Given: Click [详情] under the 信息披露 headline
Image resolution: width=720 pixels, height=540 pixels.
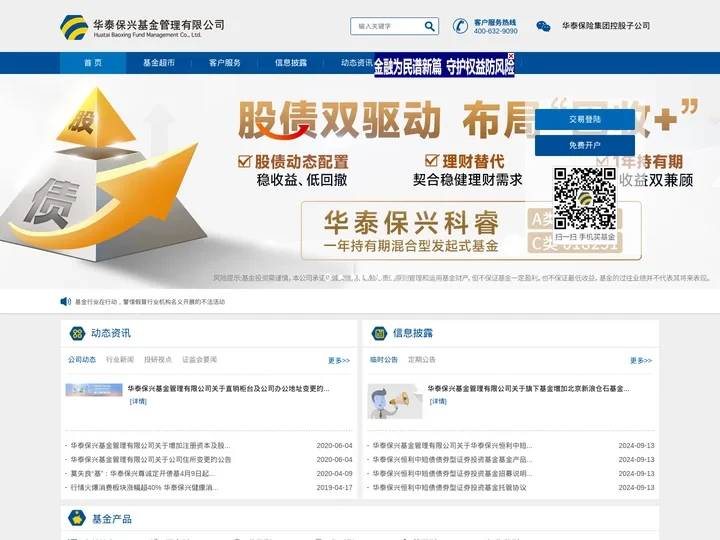Looking at the screenshot, I should 438,401.
